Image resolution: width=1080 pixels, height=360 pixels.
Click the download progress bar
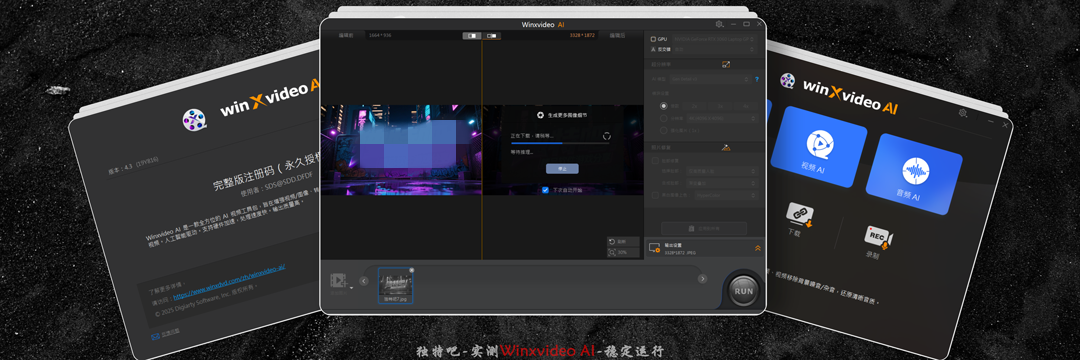click(x=559, y=143)
